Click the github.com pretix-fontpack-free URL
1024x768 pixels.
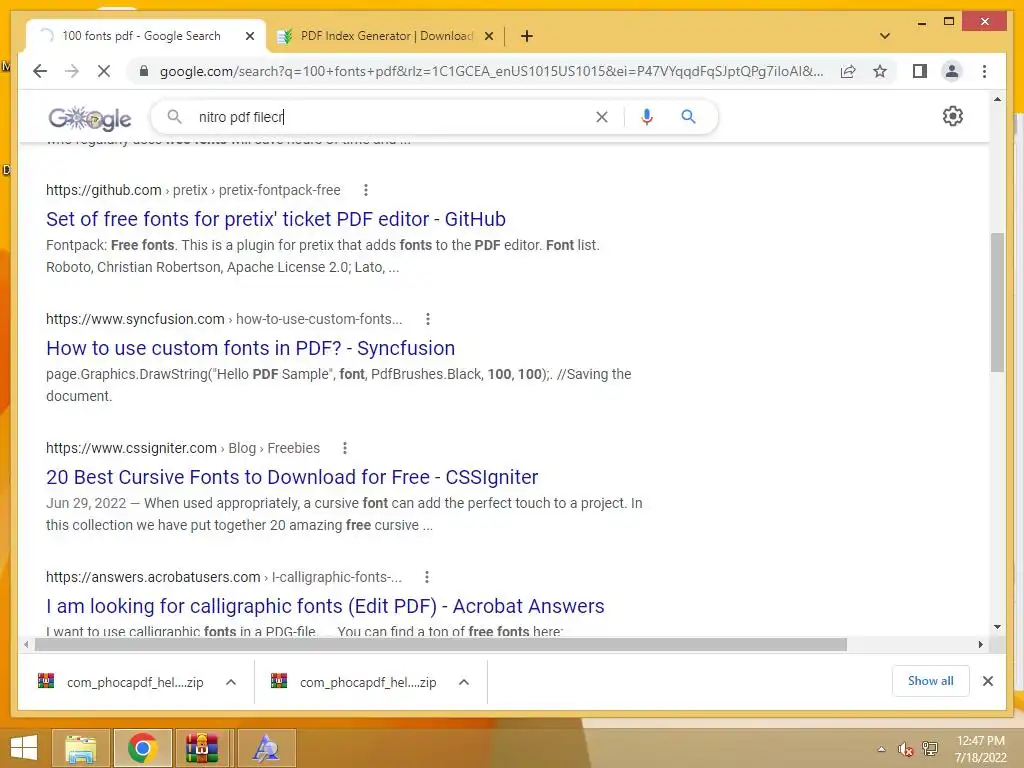[x=193, y=190]
